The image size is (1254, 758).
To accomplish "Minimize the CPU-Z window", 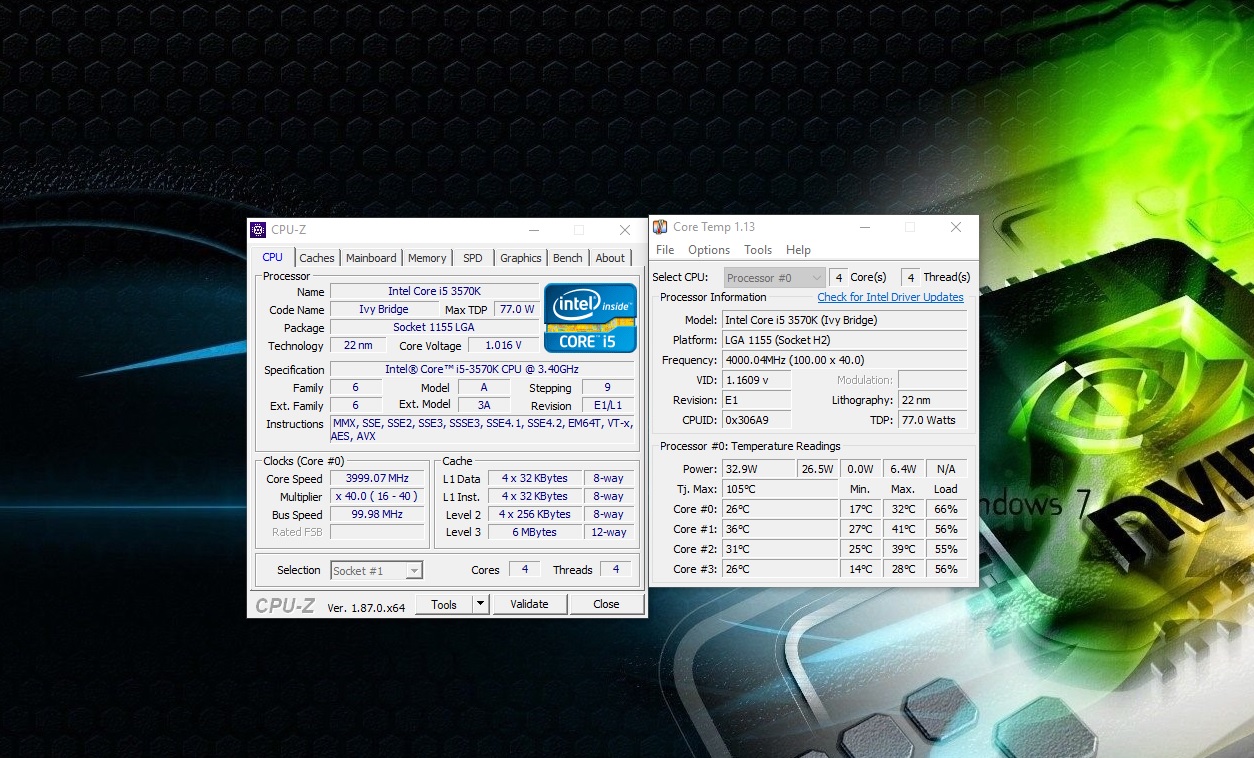I will tap(532, 230).
